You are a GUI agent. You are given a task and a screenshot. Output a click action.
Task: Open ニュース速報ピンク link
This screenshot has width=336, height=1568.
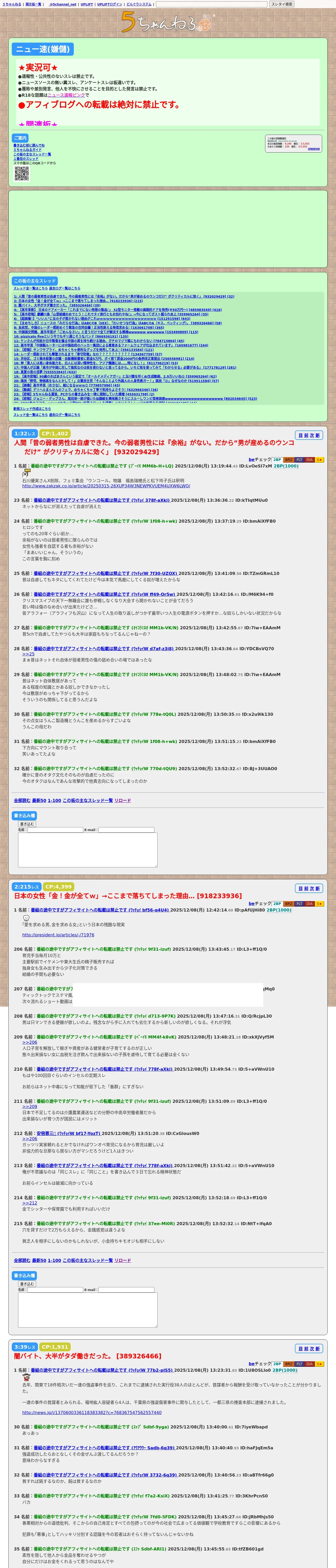point(66,95)
